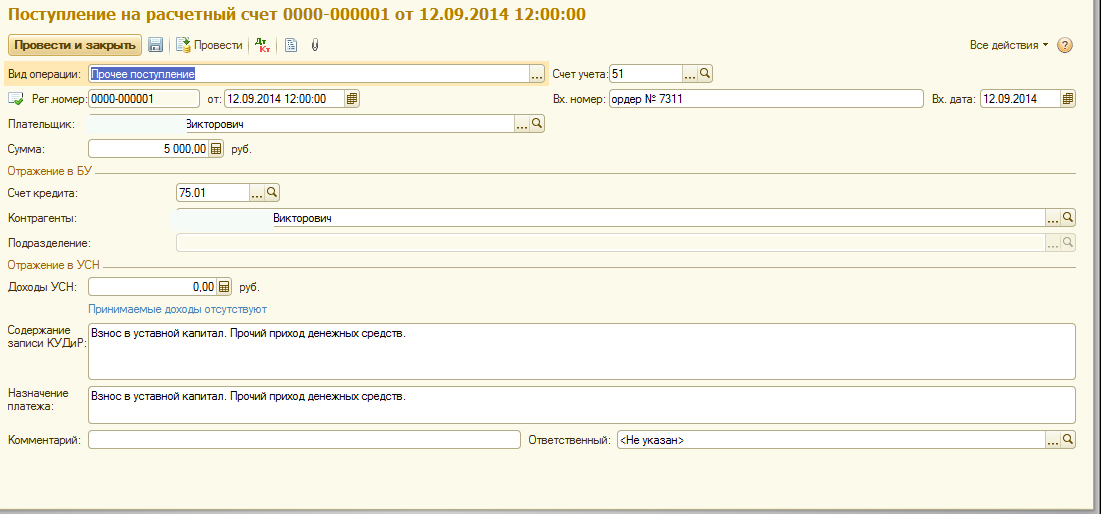Open the calendar picker for 'Вх. дата'
The width and height of the screenshot is (1101, 514).
pyautogui.click(x=1067, y=99)
